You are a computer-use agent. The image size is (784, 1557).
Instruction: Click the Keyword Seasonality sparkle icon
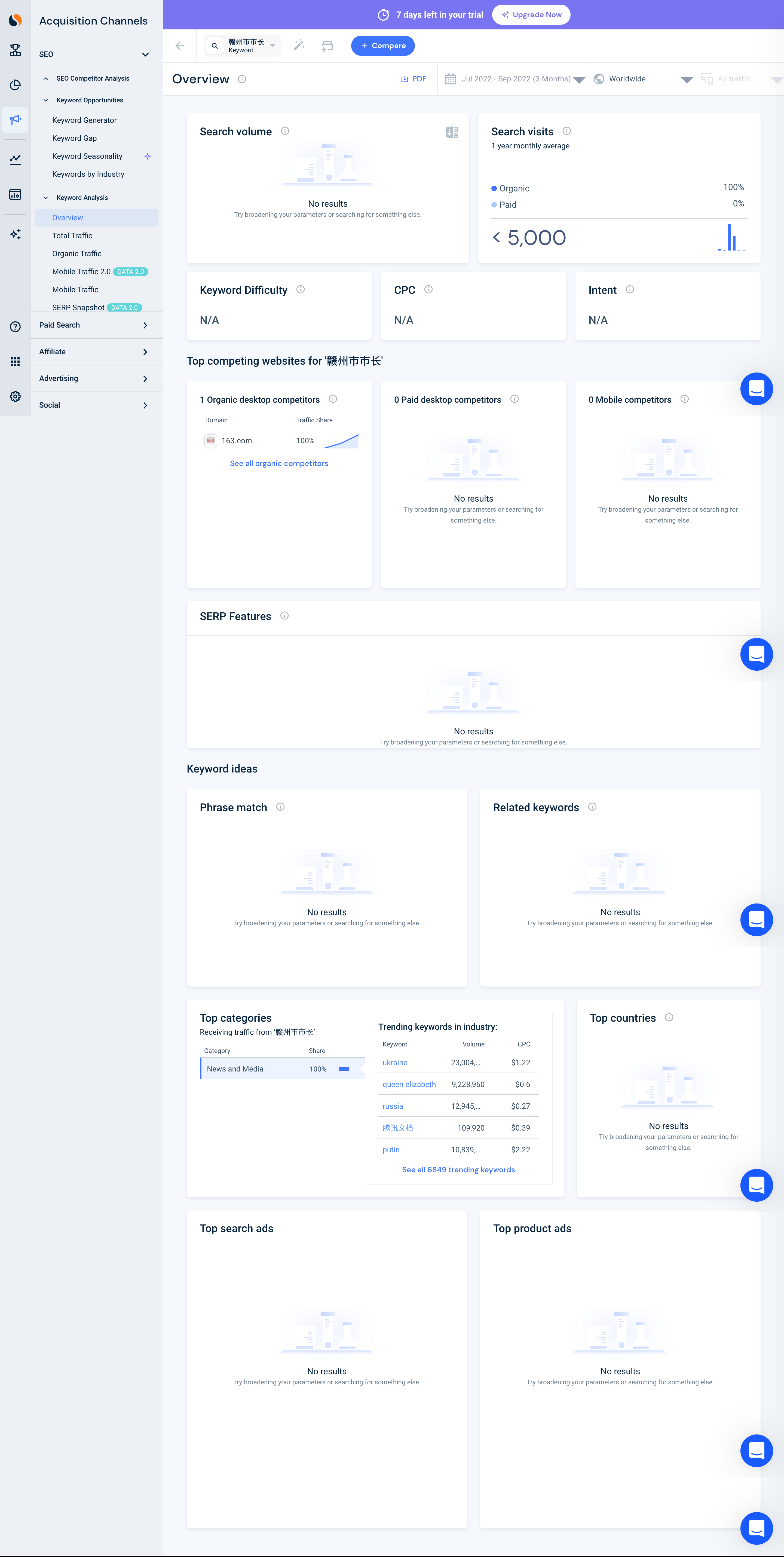(148, 157)
